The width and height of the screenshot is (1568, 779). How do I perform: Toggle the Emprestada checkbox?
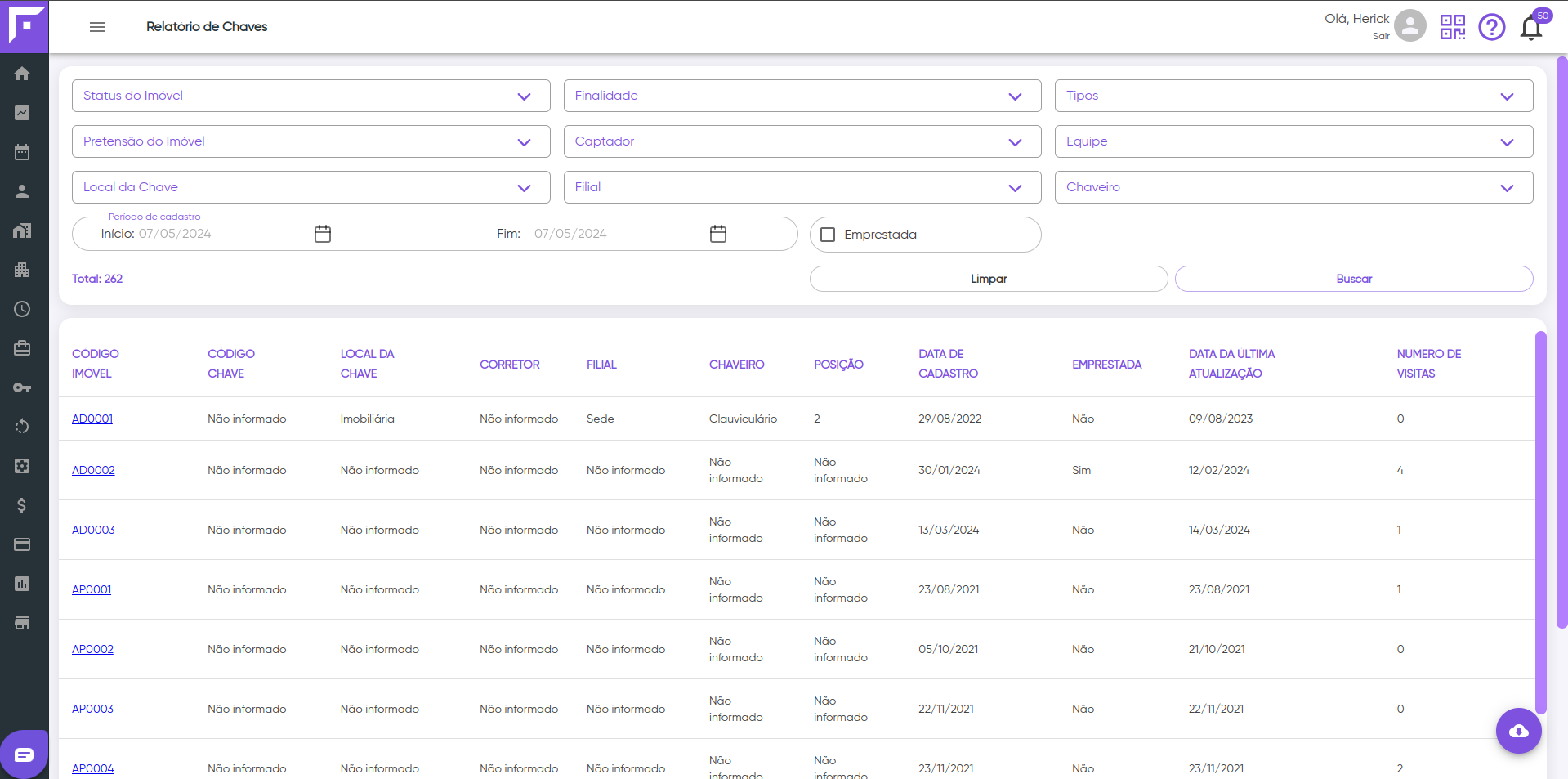tap(828, 235)
